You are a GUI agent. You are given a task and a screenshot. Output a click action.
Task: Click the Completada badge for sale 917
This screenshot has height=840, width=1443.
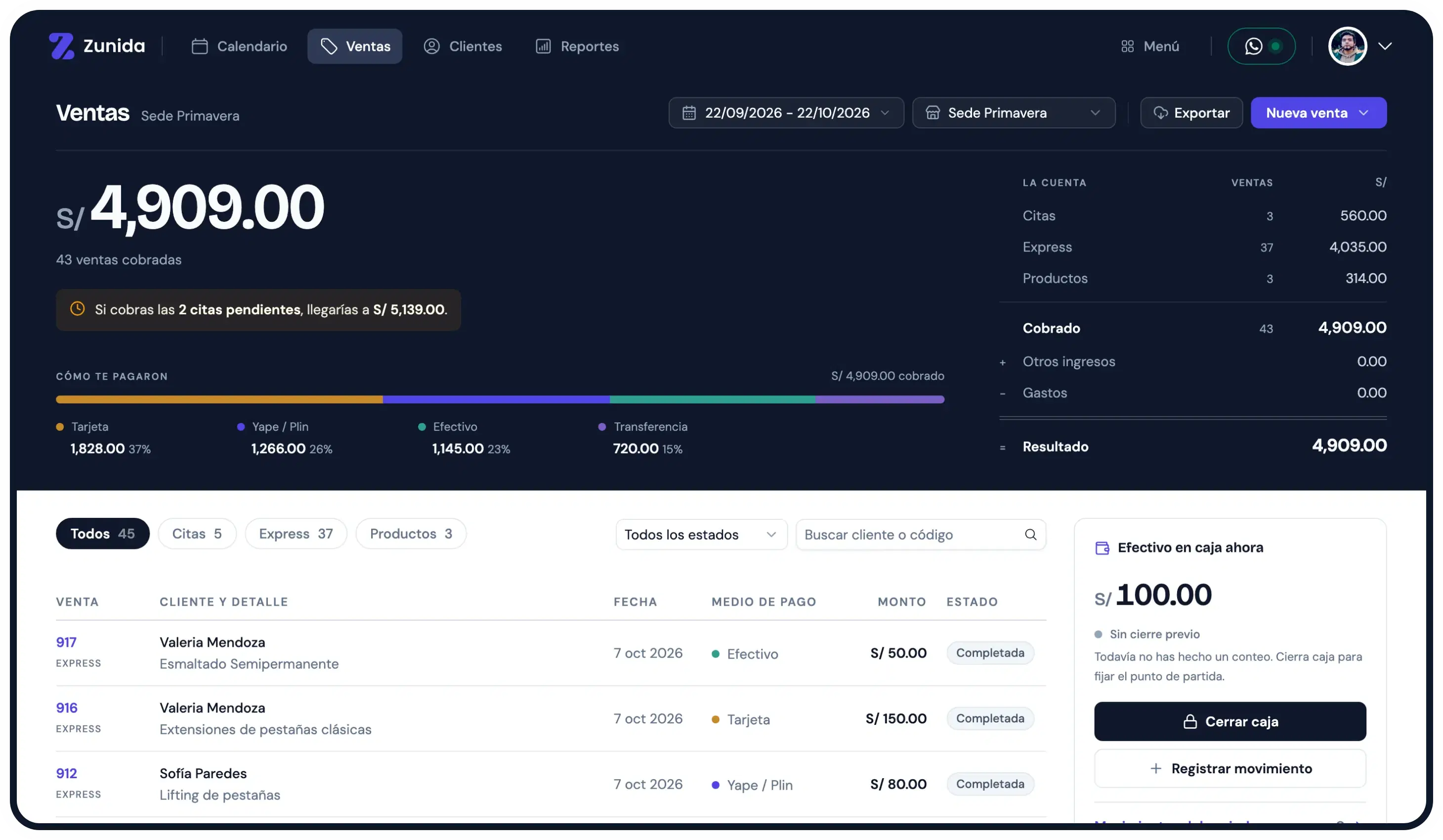(990, 653)
